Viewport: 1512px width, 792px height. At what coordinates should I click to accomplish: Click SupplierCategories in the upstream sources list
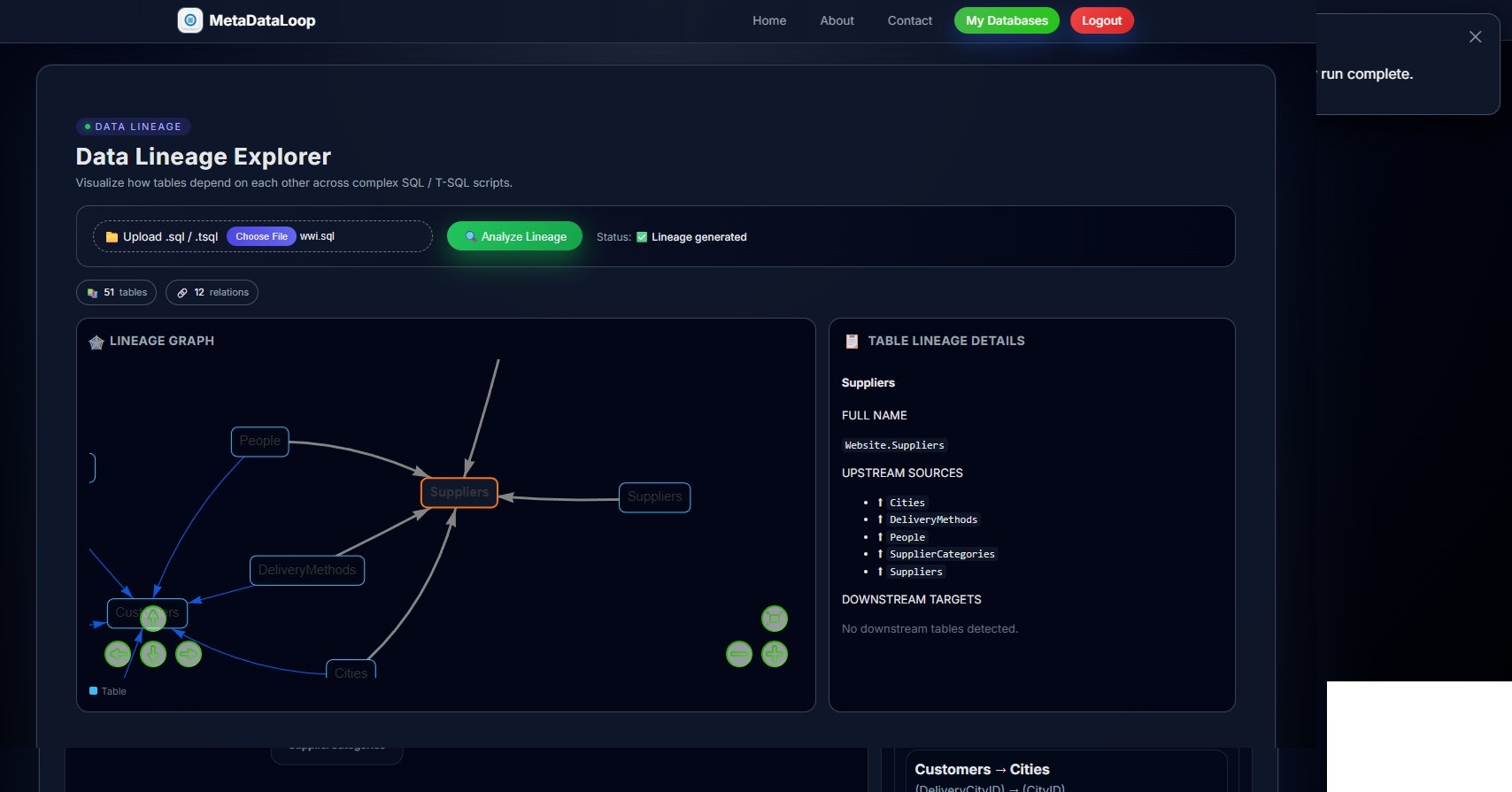pyautogui.click(x=942, y=554)
